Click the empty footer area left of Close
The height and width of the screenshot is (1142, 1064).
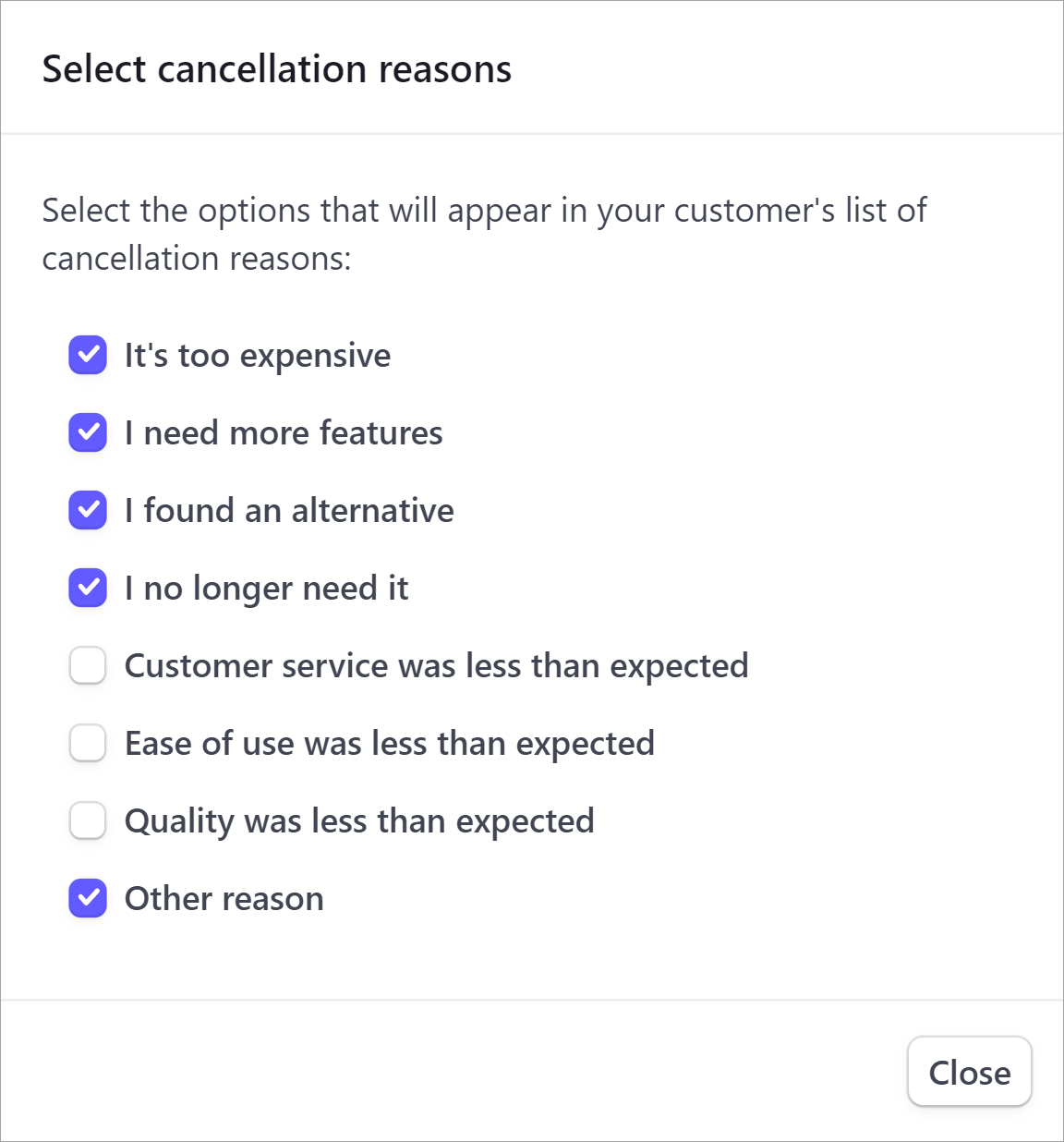tap(443, 1072)
